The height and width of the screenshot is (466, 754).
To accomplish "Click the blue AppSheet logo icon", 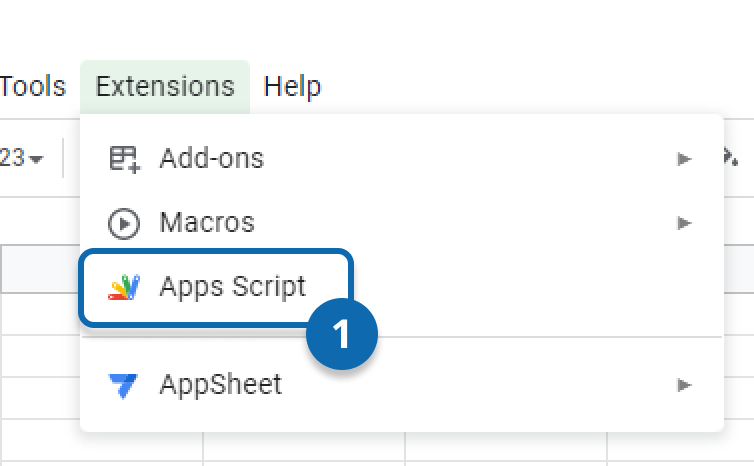I will [124, 384].
